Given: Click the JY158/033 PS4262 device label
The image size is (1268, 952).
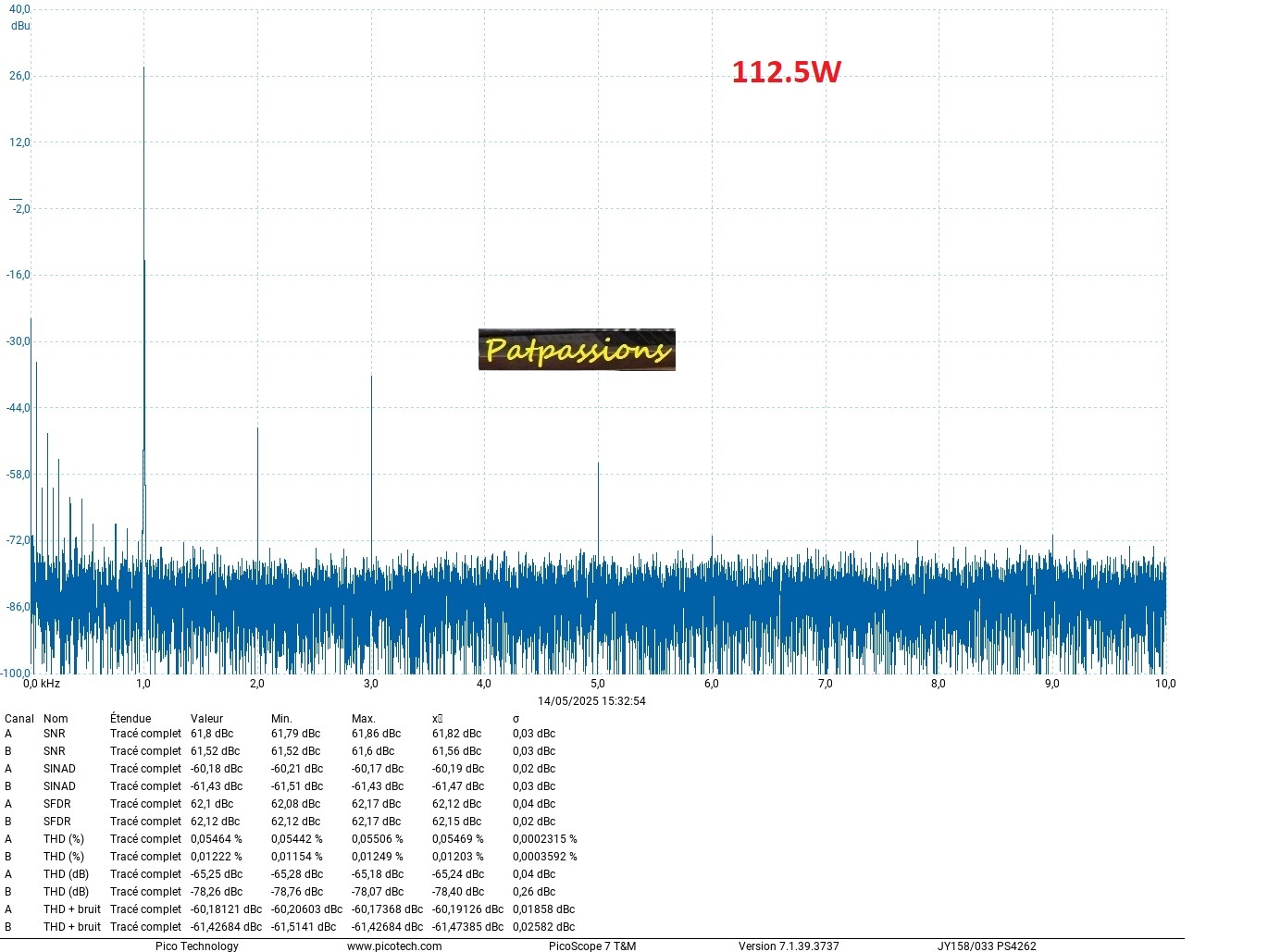Looking at the screenshot, I should click(x=987, y=946).
